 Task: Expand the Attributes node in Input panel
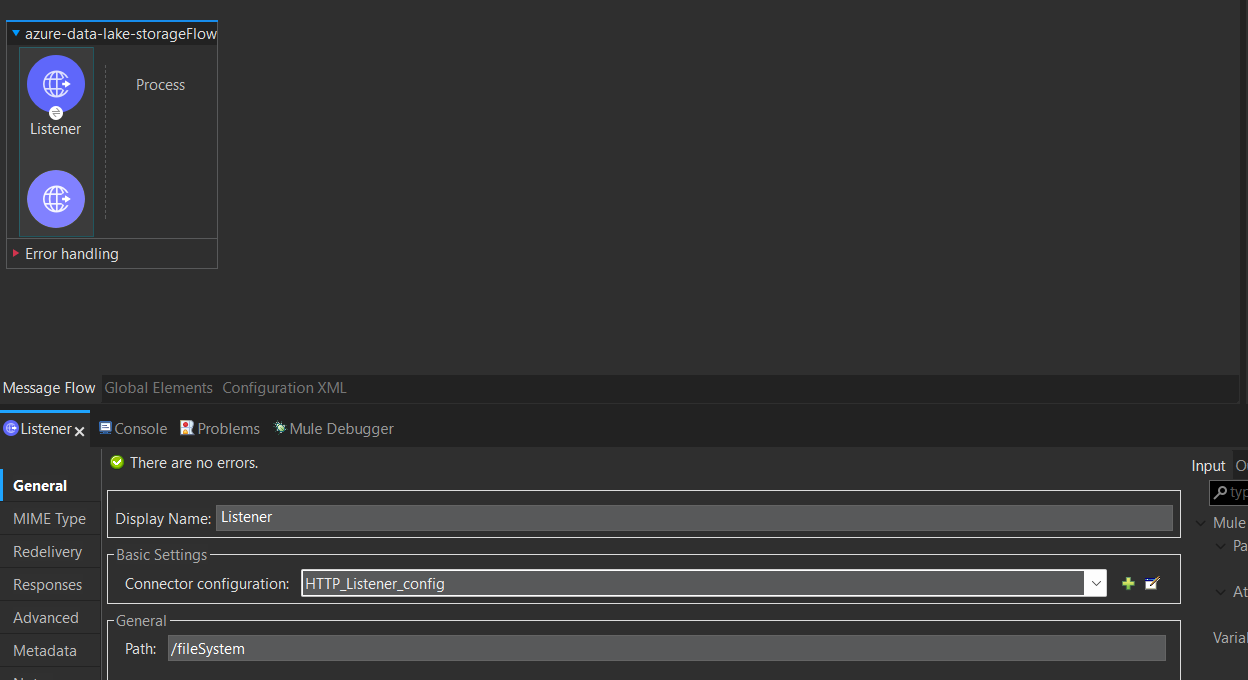pos(1222,592)
